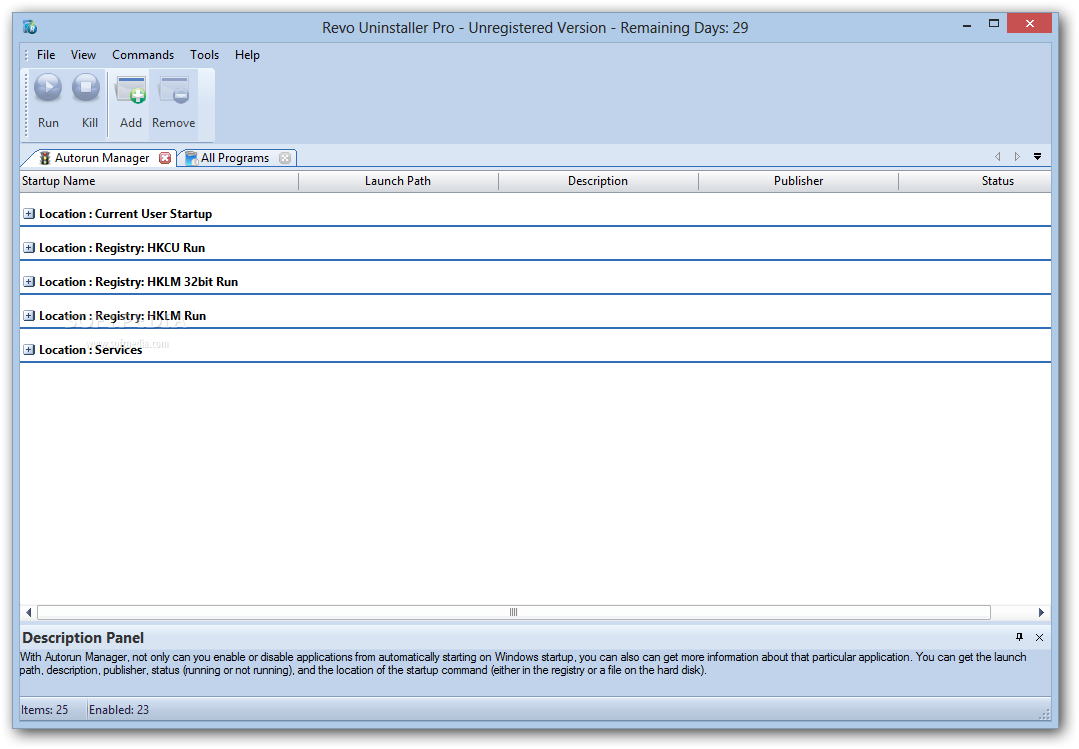Select the 'Location : Current User Startup' row text

click(x=125, y=214)
